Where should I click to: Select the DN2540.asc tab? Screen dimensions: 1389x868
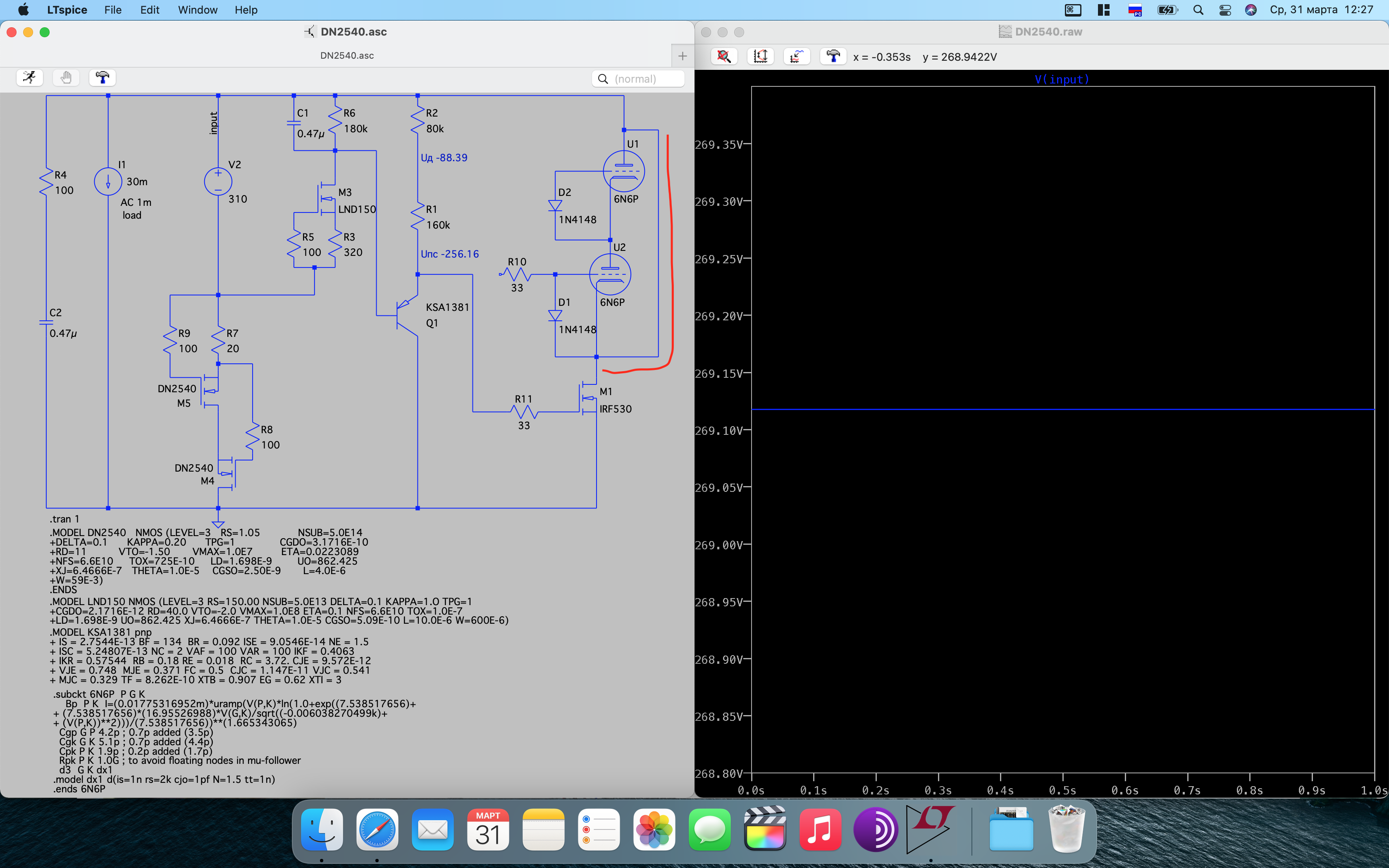347,56
